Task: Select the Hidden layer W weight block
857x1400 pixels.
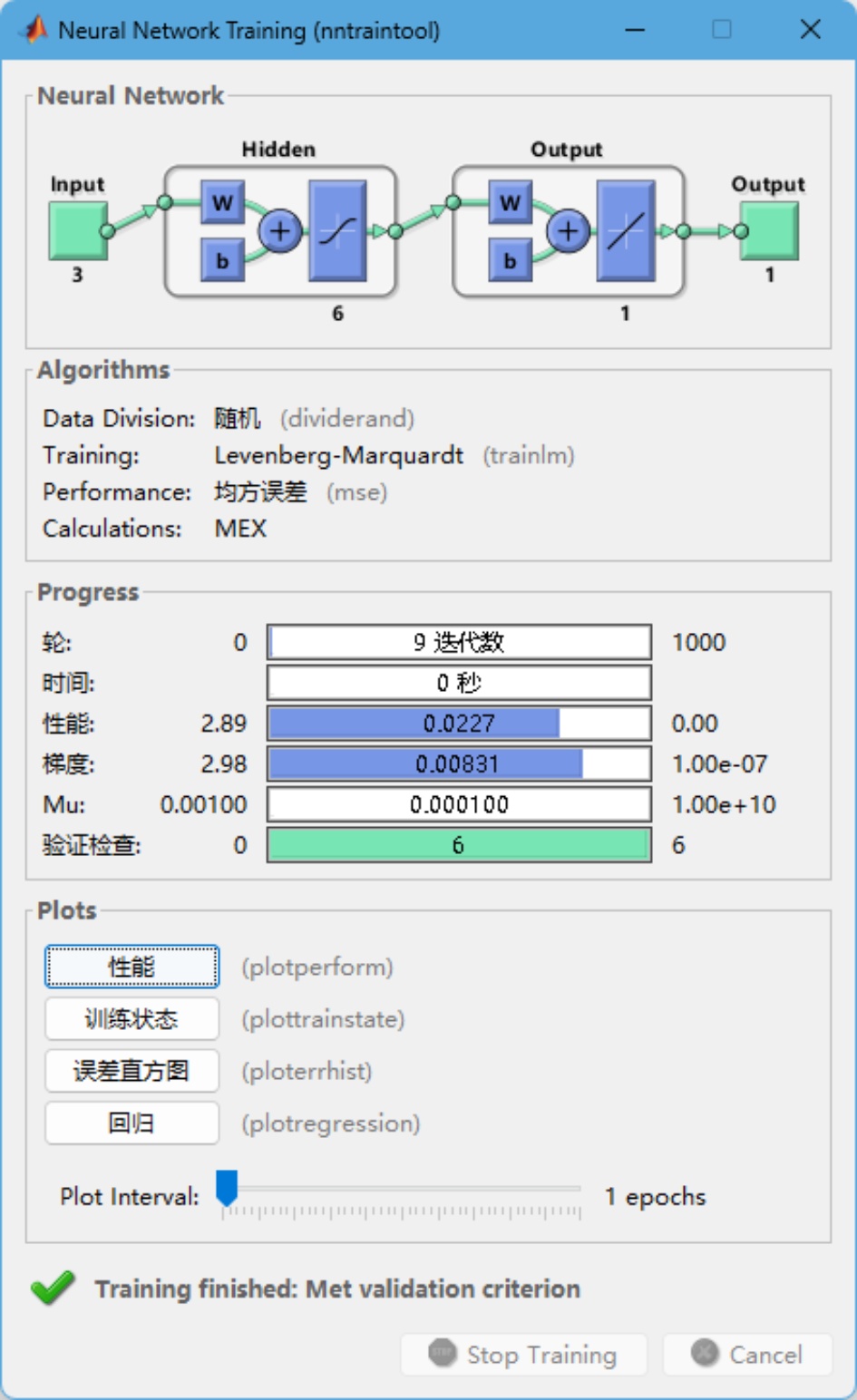Action: 223,202
